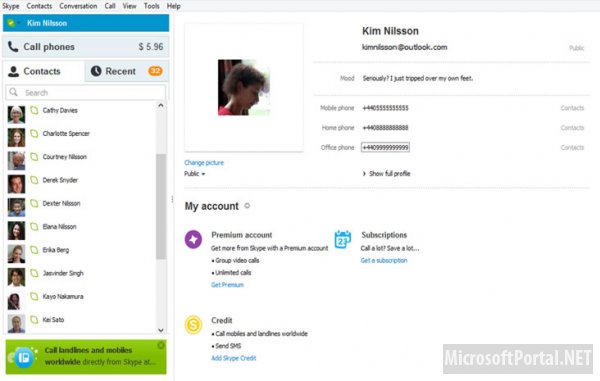Click the Call phones button
This screenshot has width=600, height=381.
86,47
